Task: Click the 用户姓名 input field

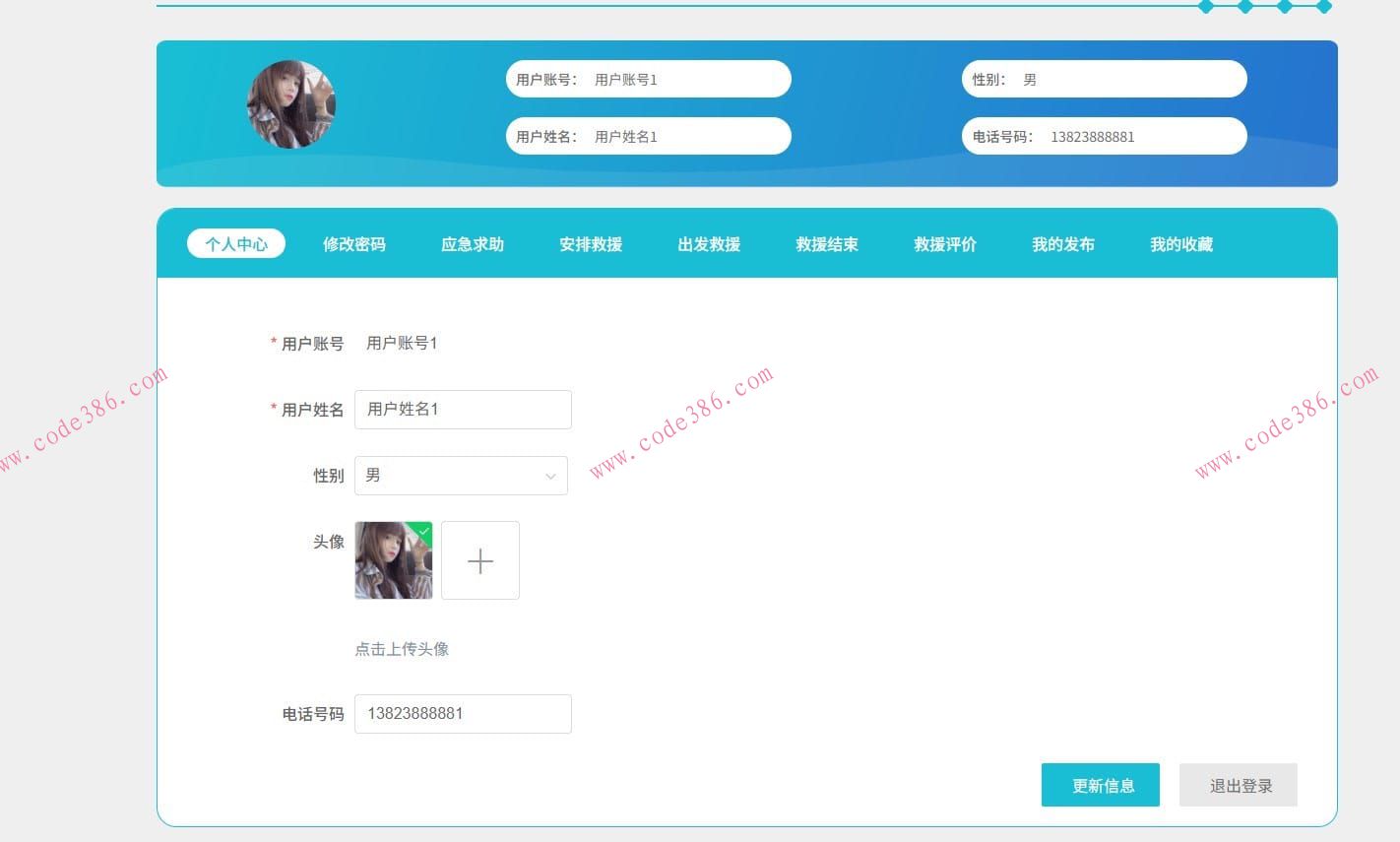Action: click(463, 409)
